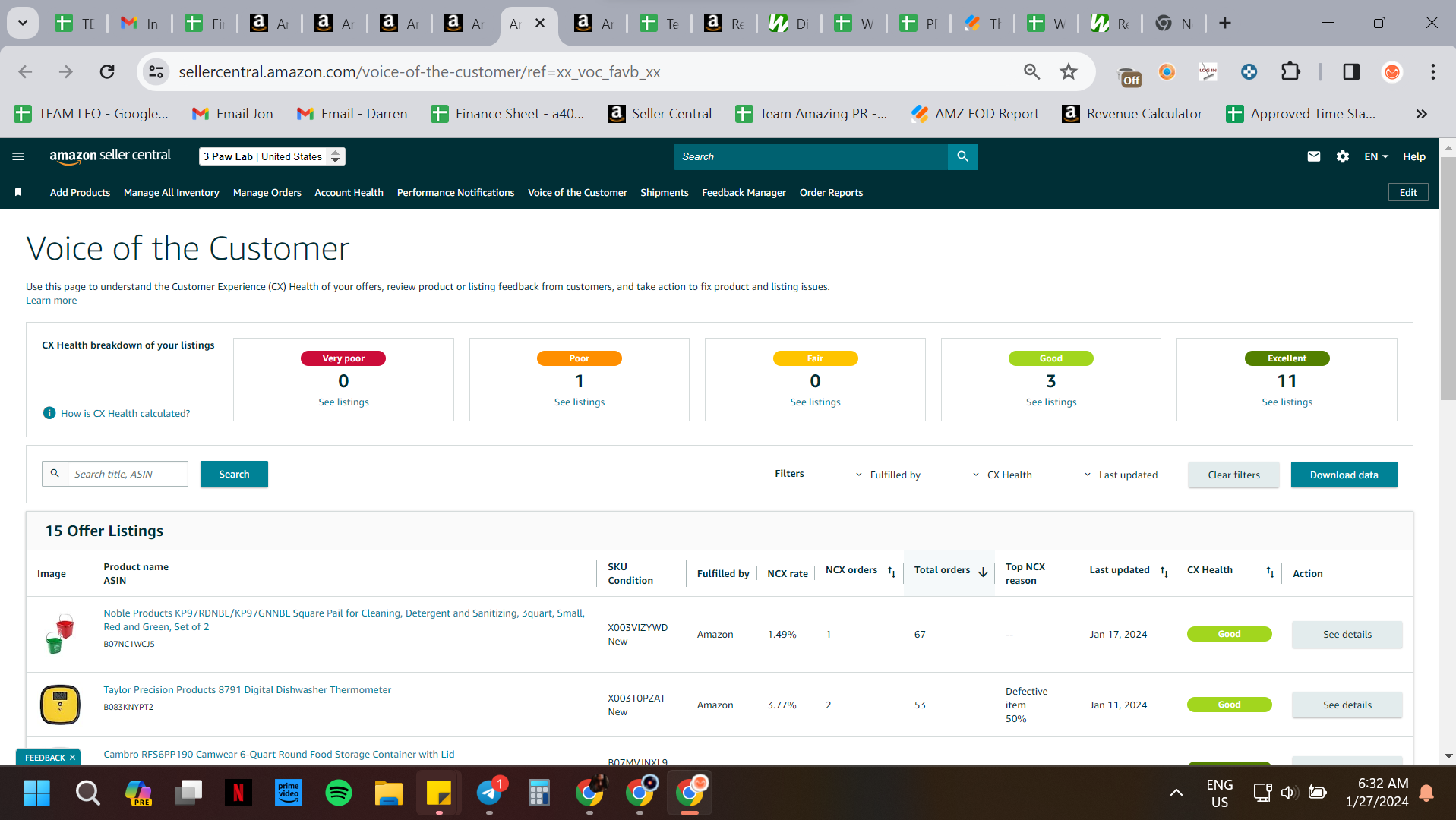Sort by NCX orders arrows
1456x820 pixels.
(892, 572)
